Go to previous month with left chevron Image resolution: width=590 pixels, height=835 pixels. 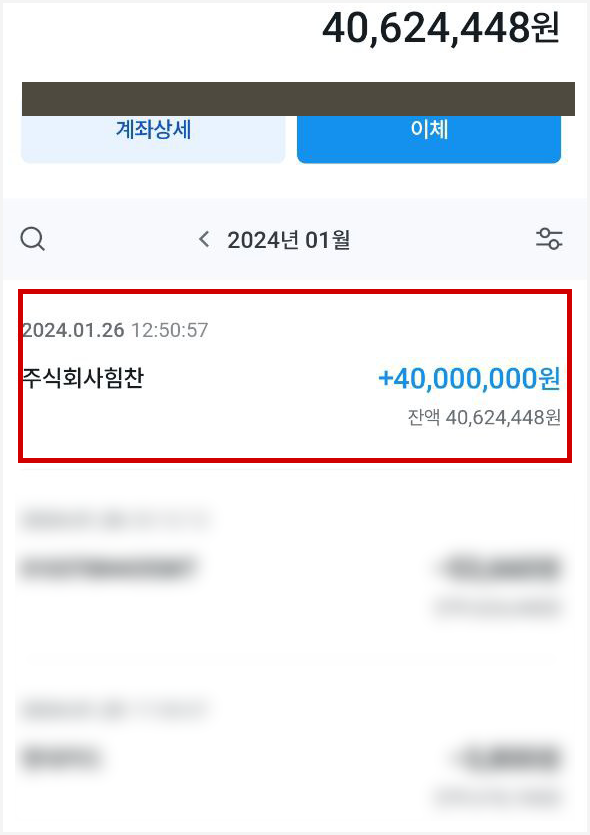[204, 239]
